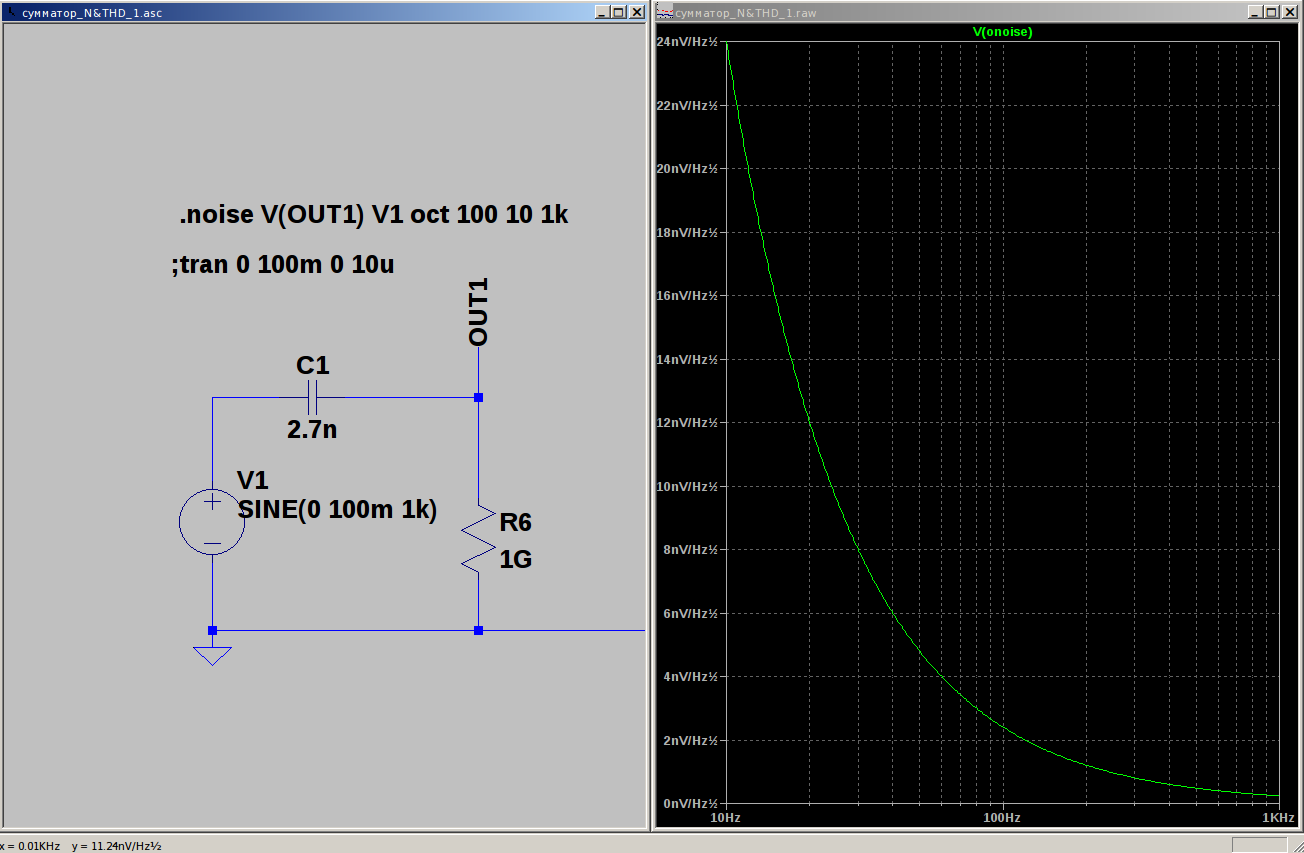
Task: Select the capacitor C1 symbol
Action: tap(313, 398)
